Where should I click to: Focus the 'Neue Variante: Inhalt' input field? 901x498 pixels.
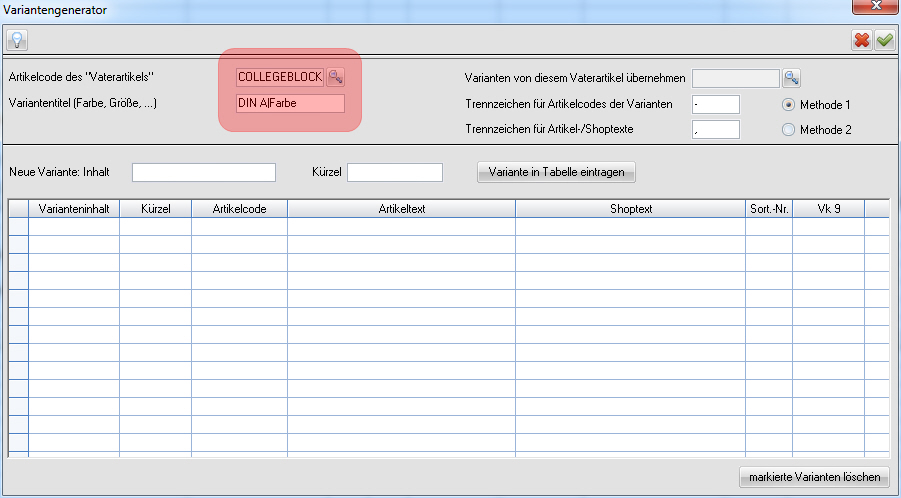tap(203, 172)
